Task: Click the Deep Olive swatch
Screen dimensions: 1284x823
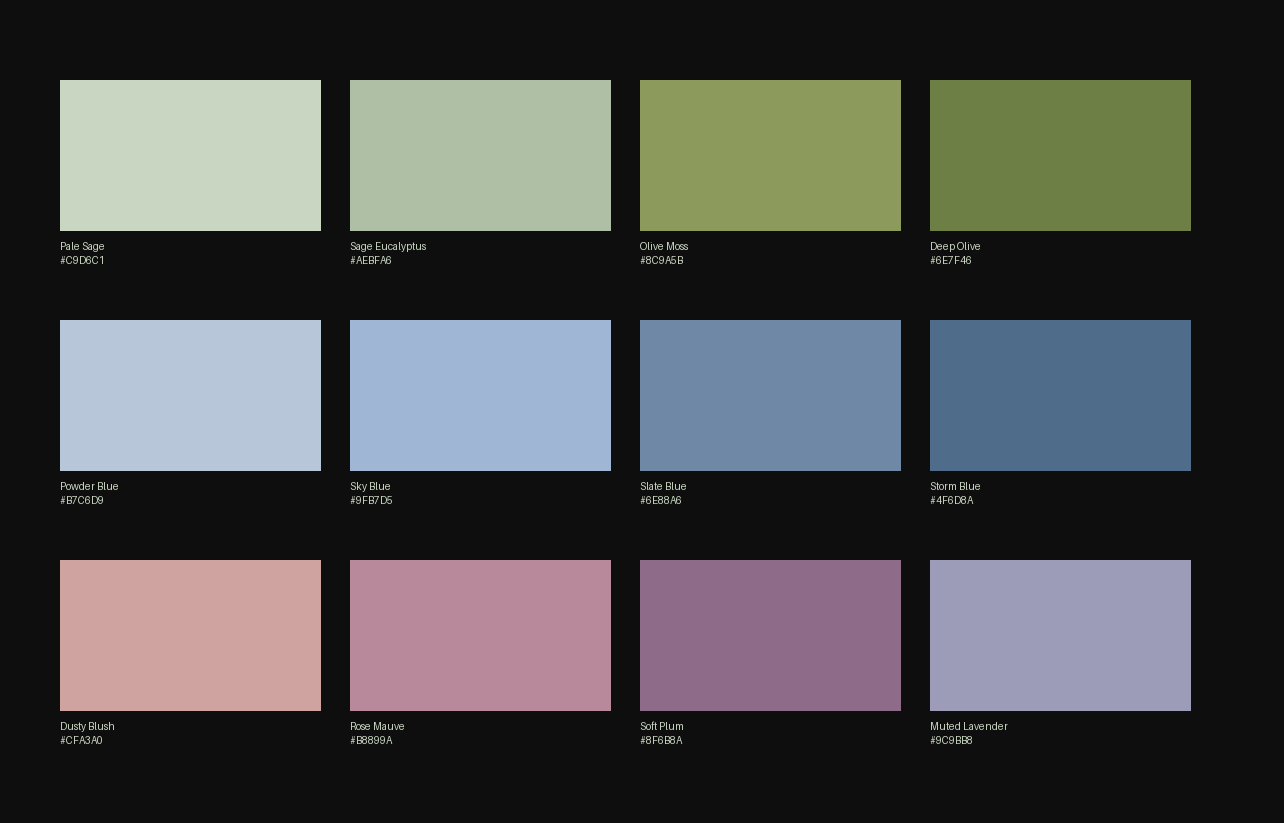Action: pos(1060,155)
